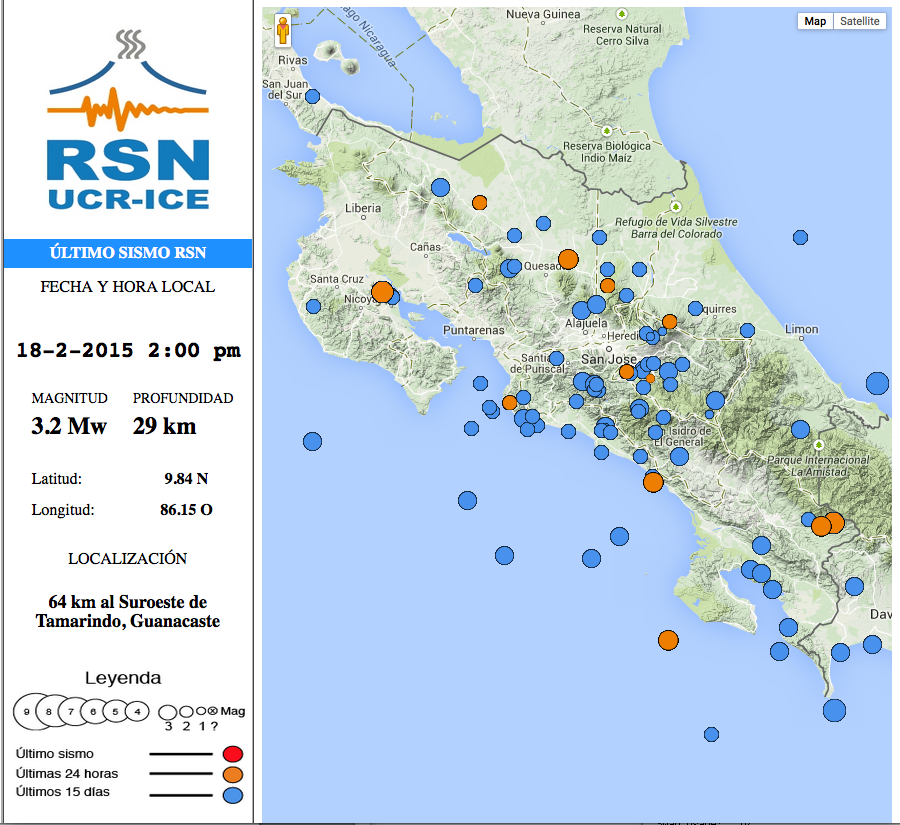Image resolution: width=900 pixels, height=825 pixels.
Task: Click the orange marker beside Quesada
Action: tap(568, 260)
